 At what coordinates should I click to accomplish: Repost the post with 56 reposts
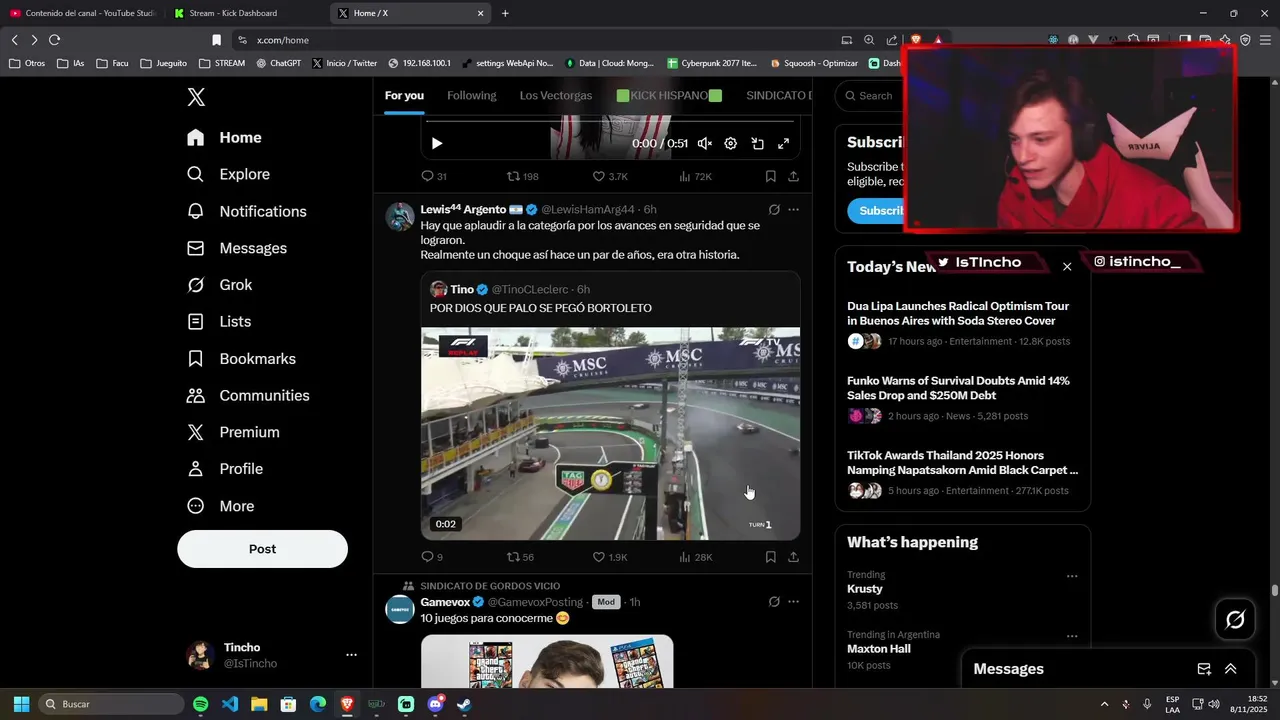click(x=520, y=557)
